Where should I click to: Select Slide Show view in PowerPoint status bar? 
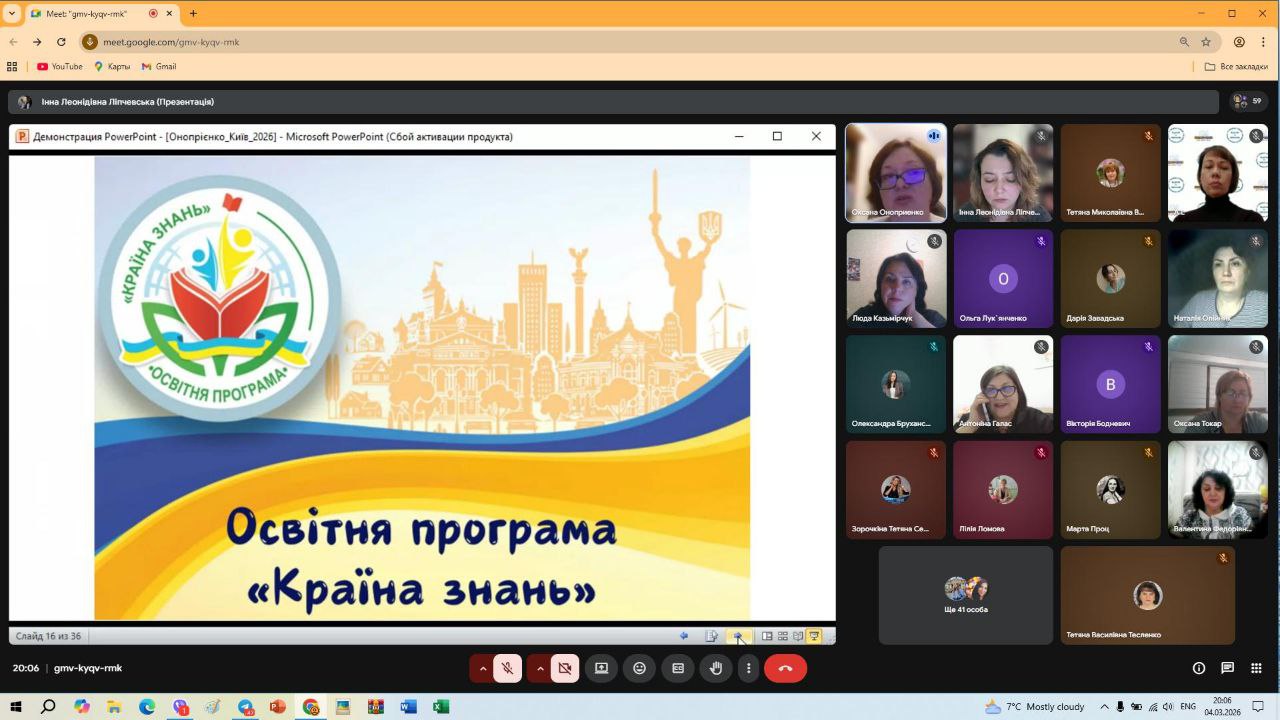(813, 635)
